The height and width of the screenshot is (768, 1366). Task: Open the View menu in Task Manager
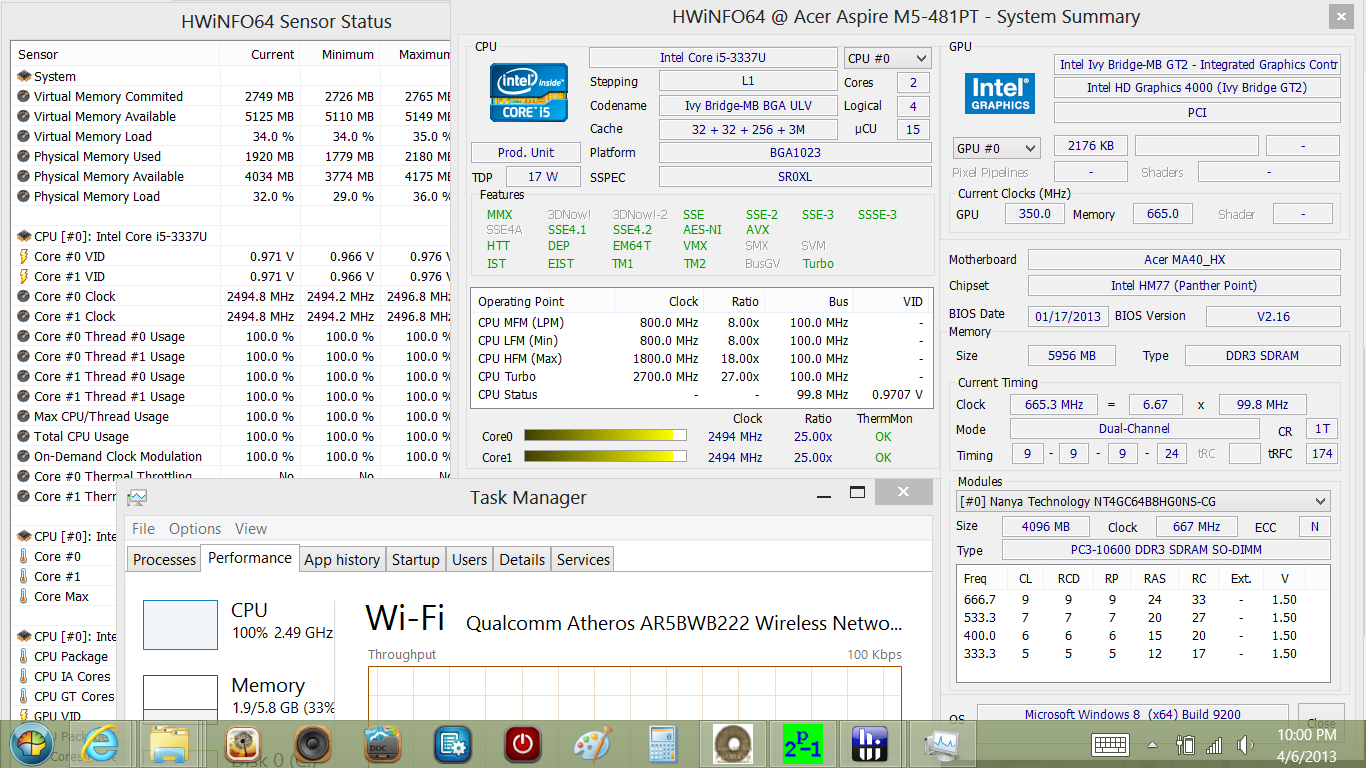[251, 529]
